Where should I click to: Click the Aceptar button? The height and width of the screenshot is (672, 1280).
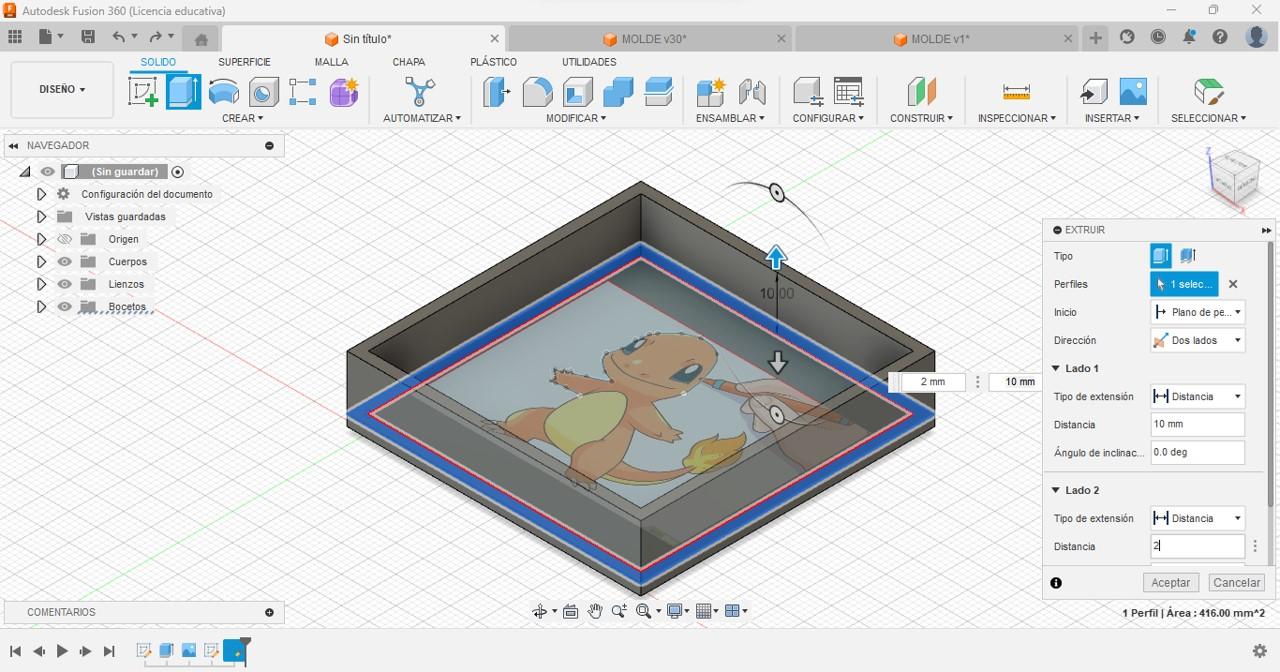1171,582
